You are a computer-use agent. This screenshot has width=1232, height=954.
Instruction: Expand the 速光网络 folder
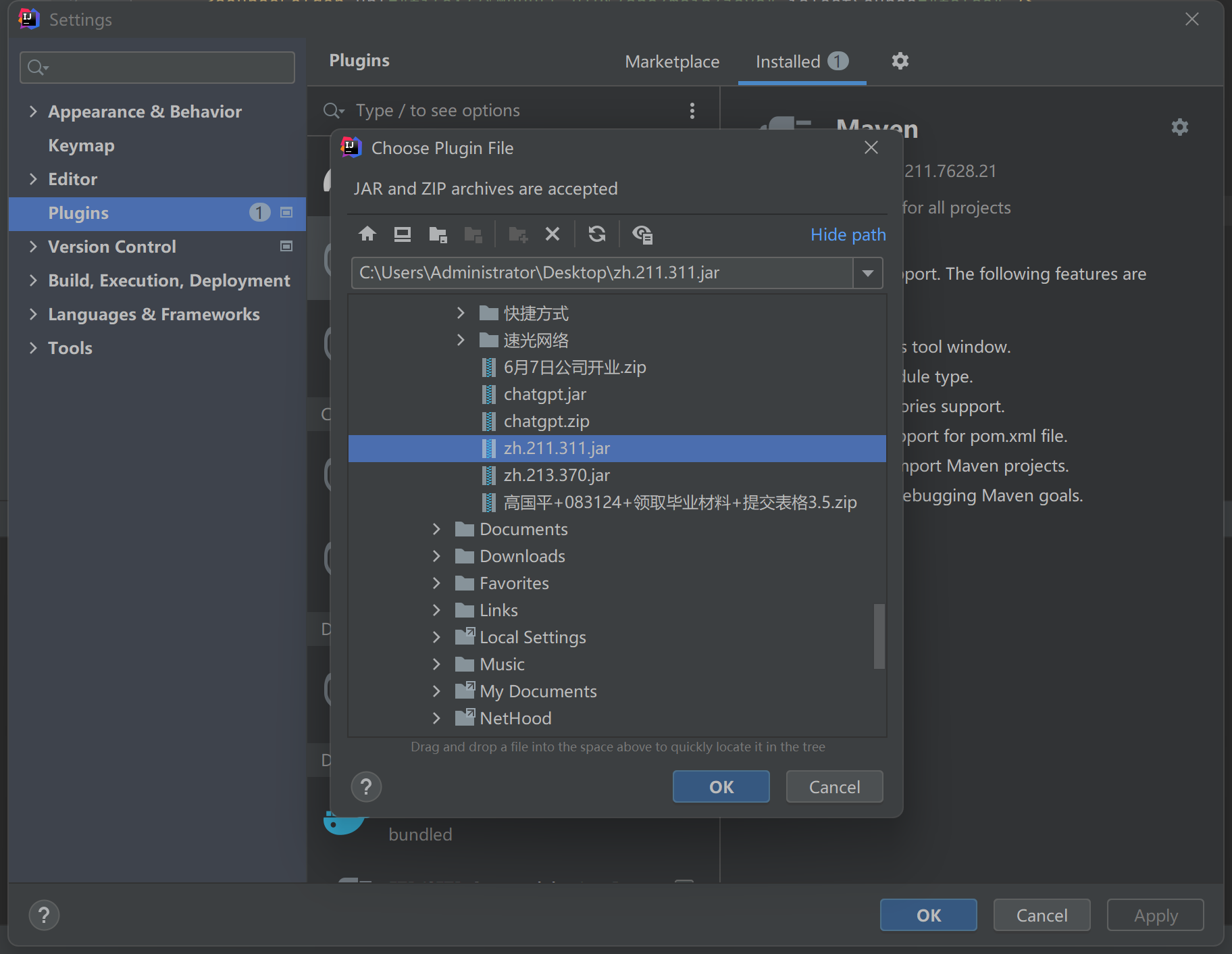(461, 340)
